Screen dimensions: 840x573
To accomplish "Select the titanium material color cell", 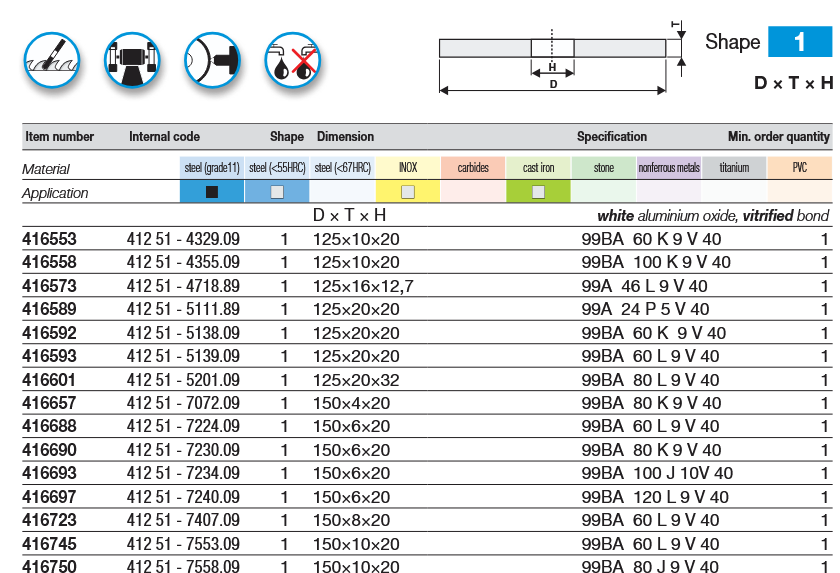I will pos(733,168).
